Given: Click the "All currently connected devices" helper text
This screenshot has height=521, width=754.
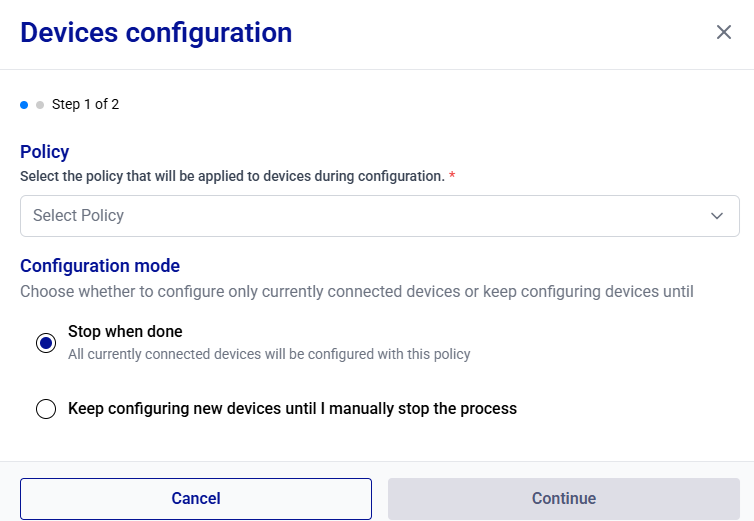Looking at the screenshot, I should click(269, 354).
